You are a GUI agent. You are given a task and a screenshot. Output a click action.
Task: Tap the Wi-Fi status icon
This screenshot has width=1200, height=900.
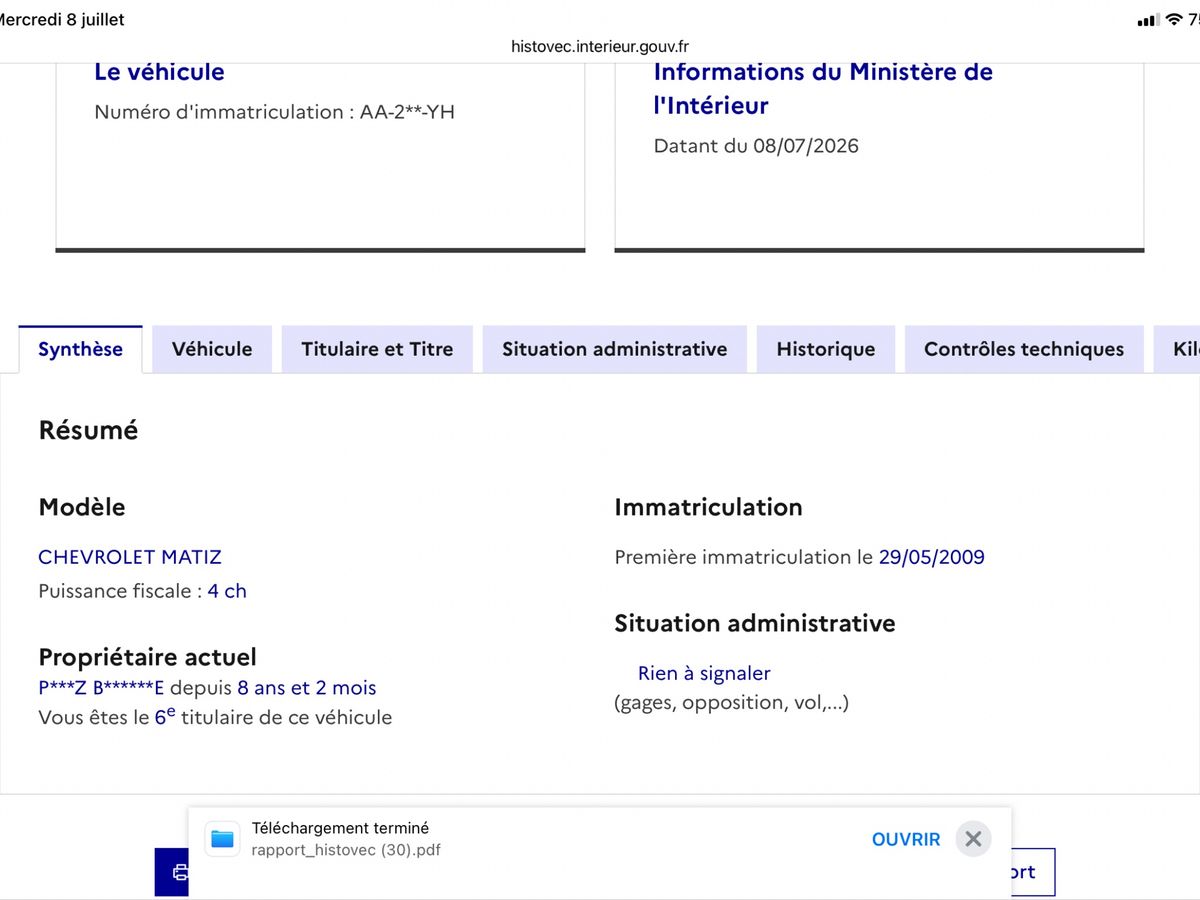pyautogui.click(x=1174, y=20)
